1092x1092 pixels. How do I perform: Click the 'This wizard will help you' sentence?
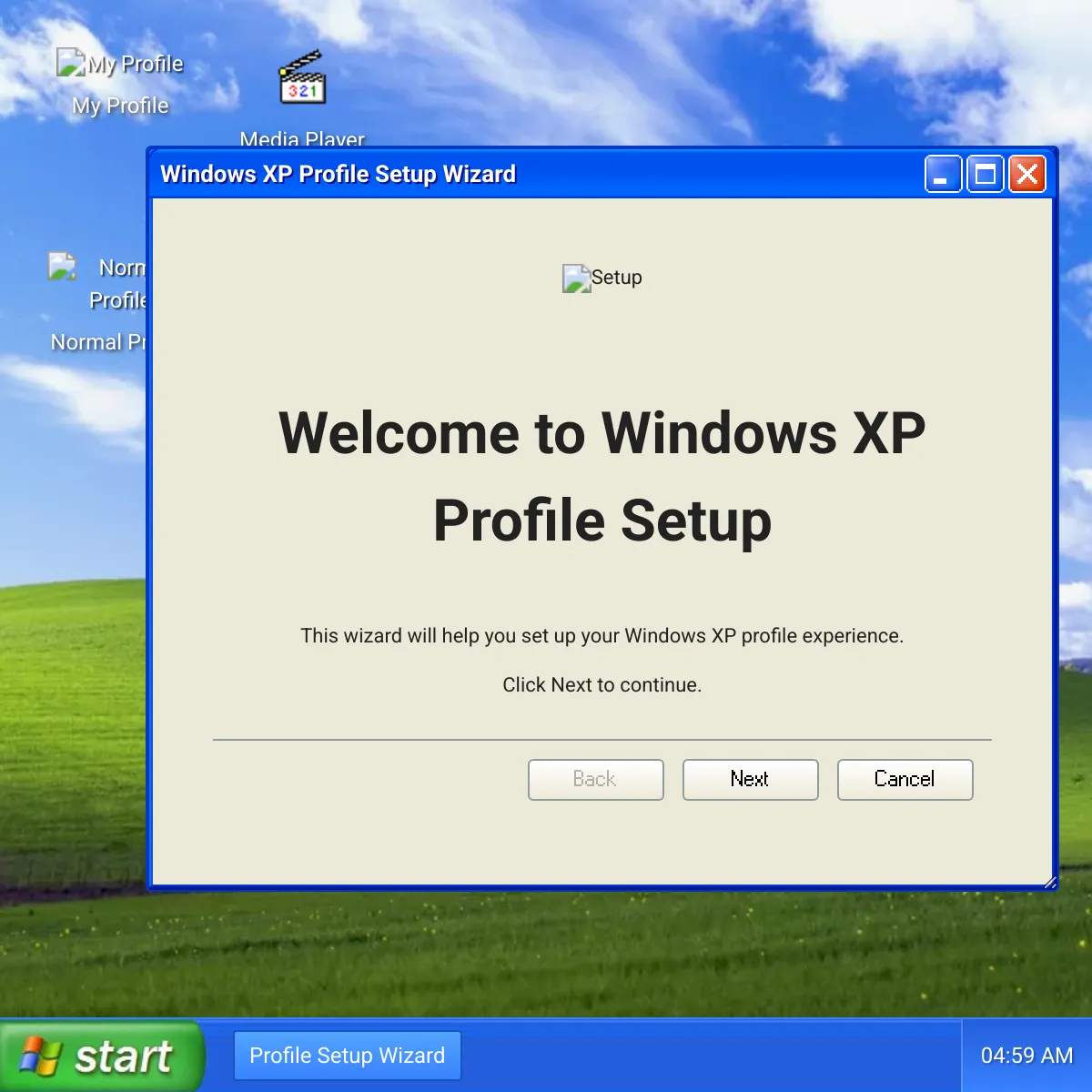[x=602, y=636]
